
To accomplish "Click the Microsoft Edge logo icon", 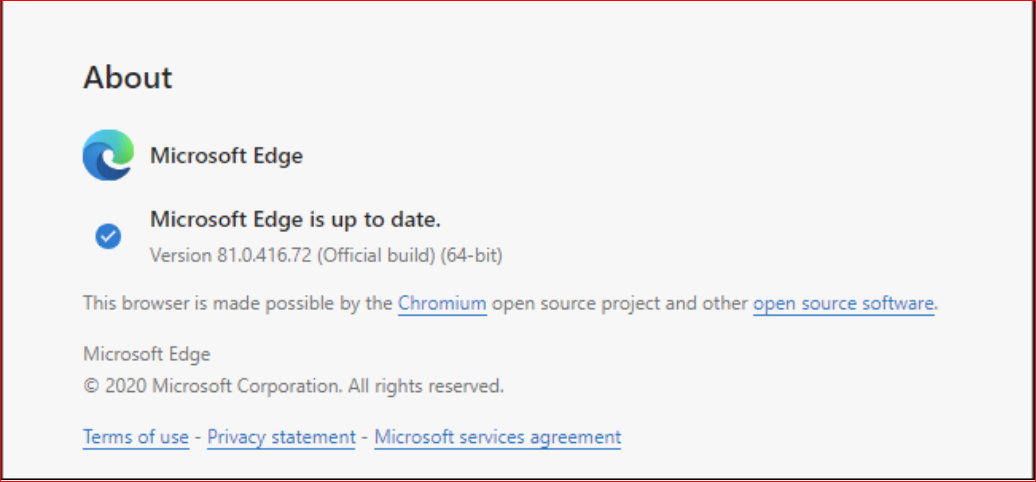I will click(x=108, y=155).
